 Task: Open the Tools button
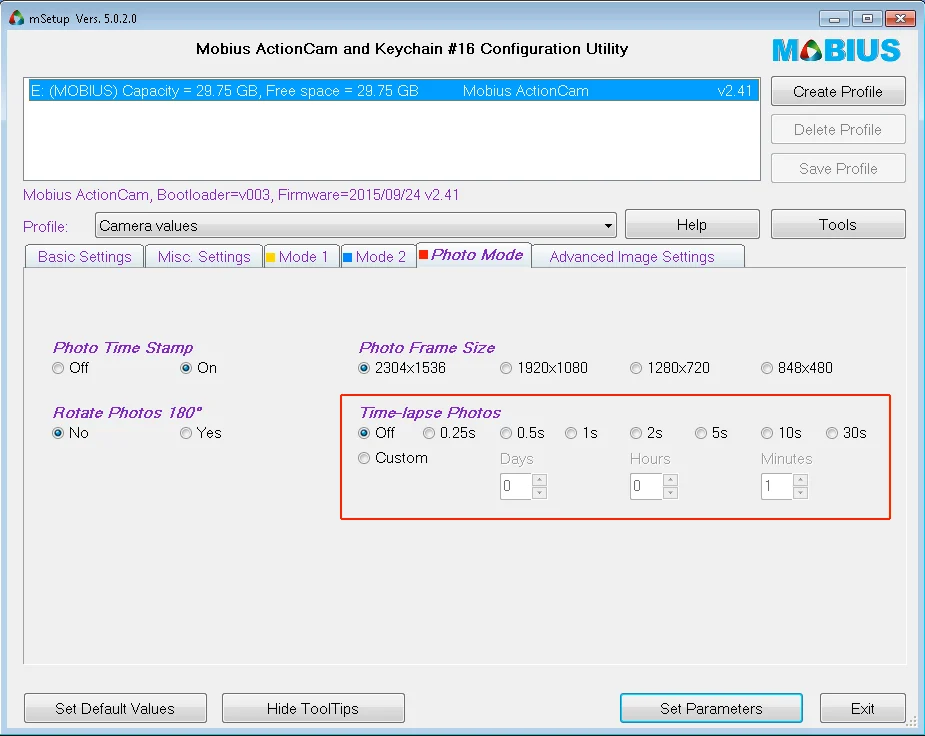click(838, 225)
